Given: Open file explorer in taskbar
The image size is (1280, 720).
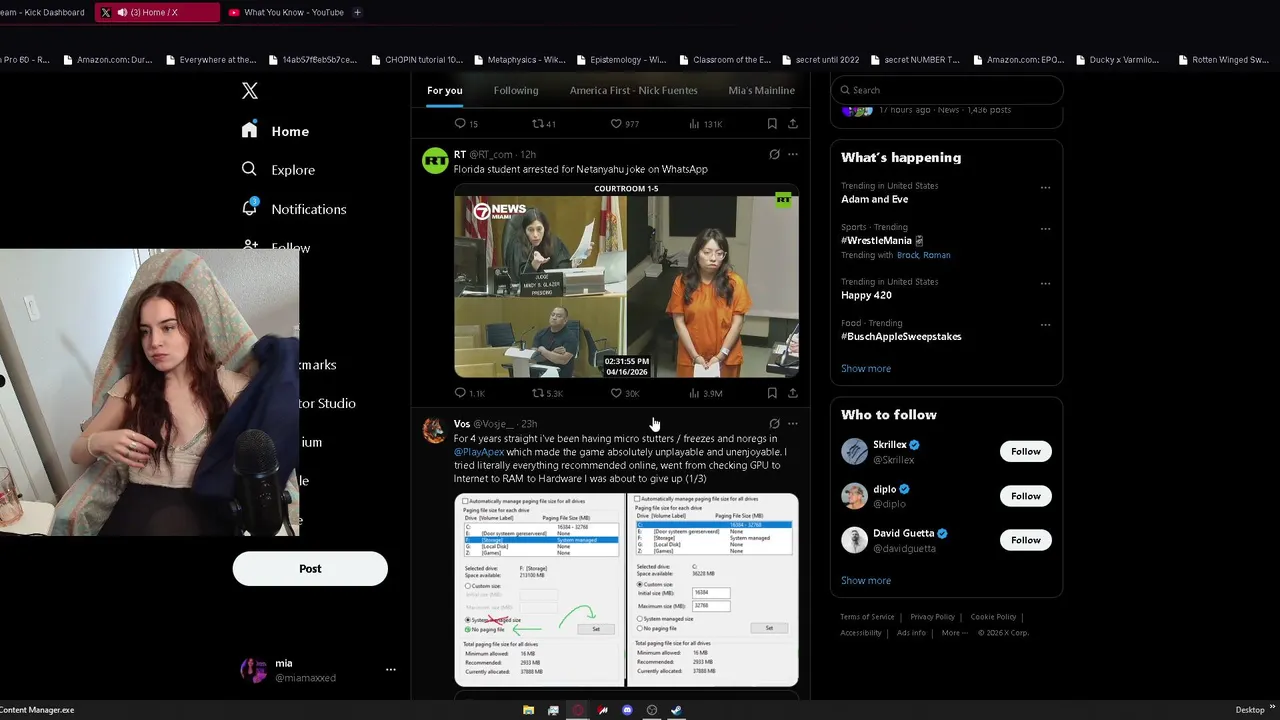Looking at the screenshot, I should click(x=528, y=710).
